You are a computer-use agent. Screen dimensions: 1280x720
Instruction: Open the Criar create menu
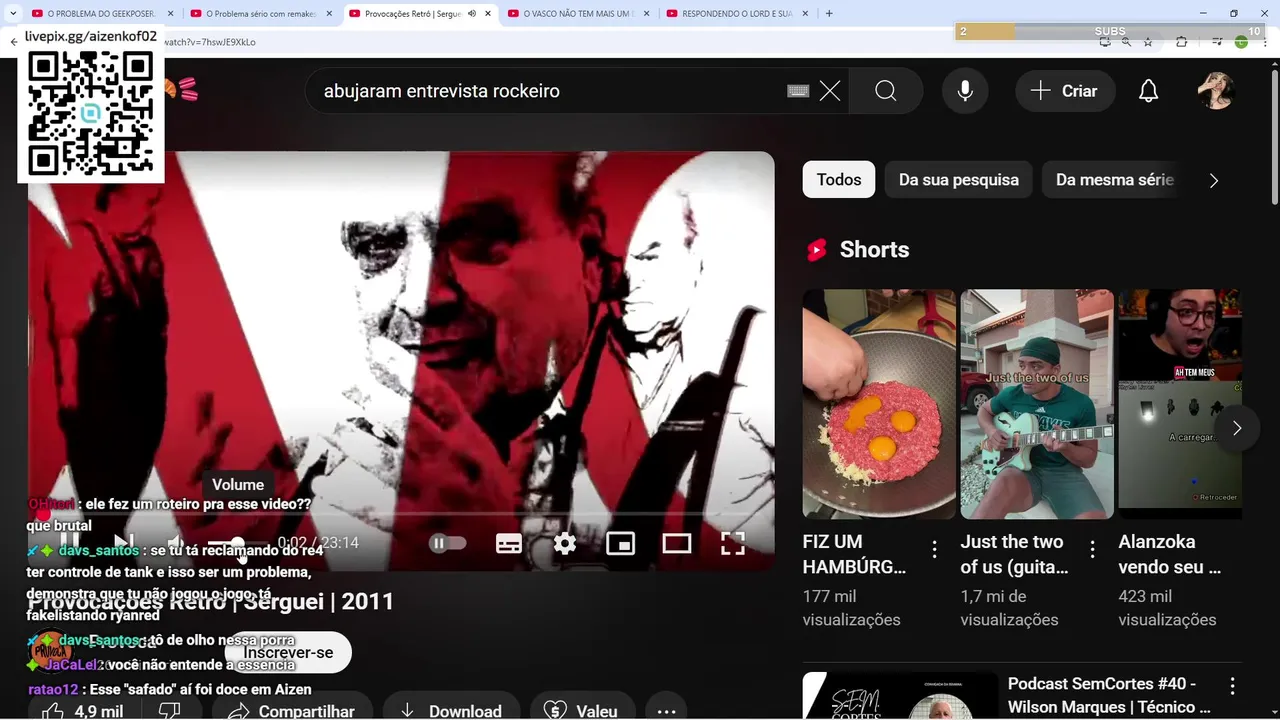(x=1064, y=91)
